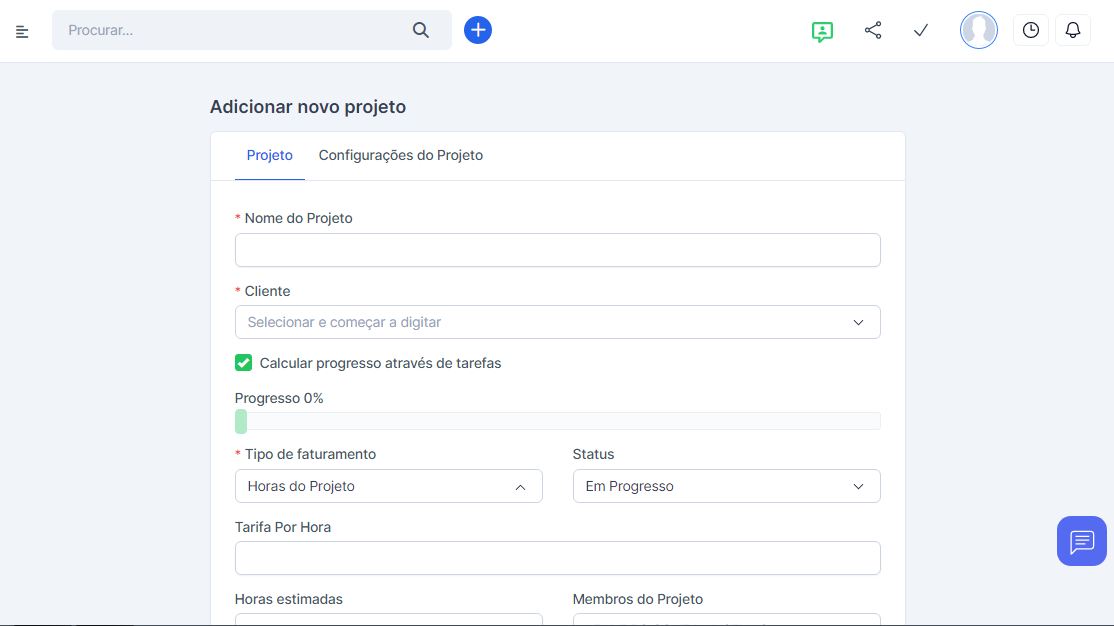Switch to the Projeto tab
The height and width of the screenshot is (626, 1114).
click(270, 155)
